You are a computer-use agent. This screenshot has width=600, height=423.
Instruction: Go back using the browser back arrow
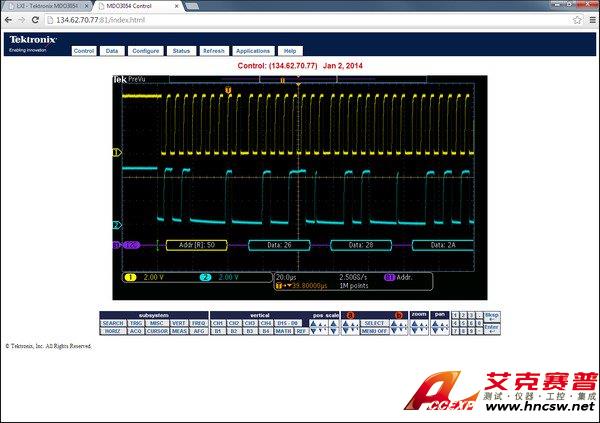pyautogui.click(x=8, y=20)
